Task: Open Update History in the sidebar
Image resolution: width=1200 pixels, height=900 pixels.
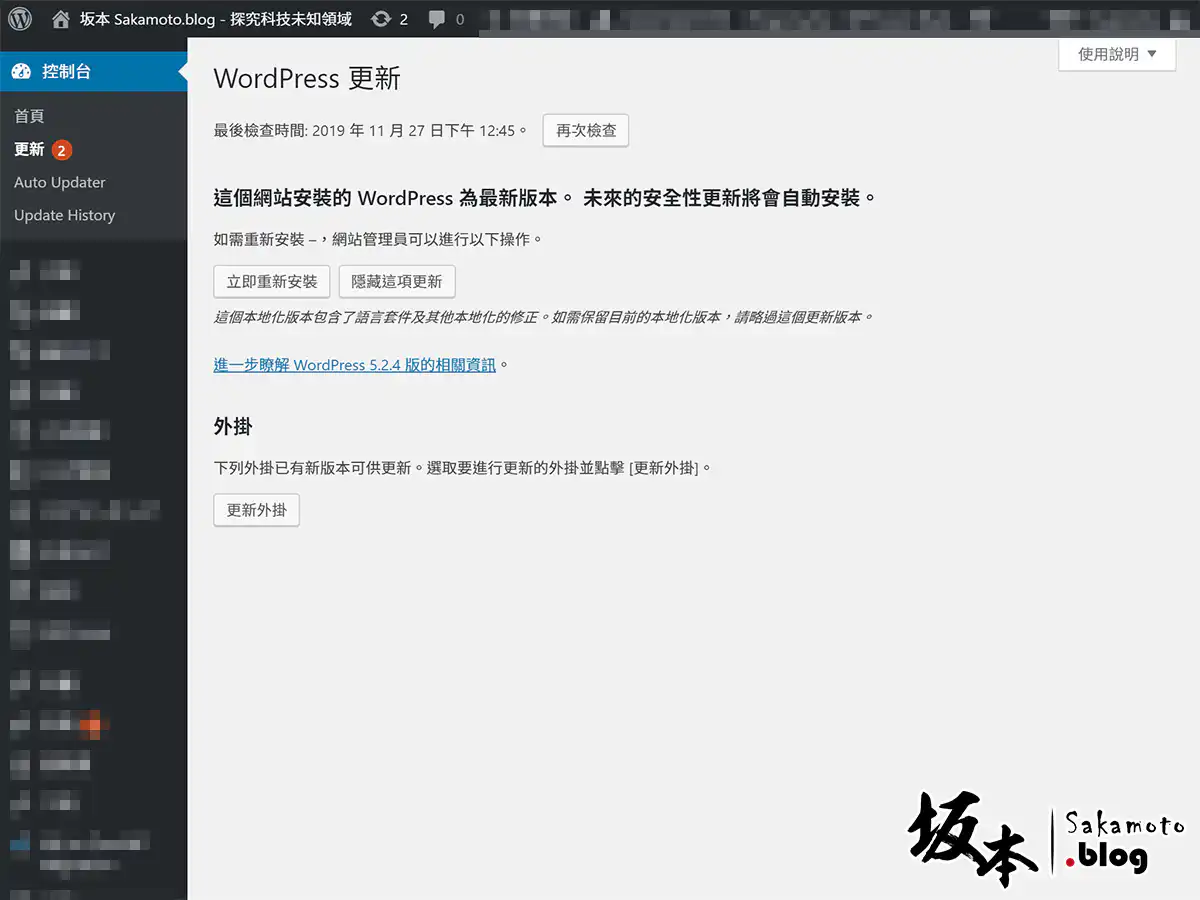Action: 64,215
